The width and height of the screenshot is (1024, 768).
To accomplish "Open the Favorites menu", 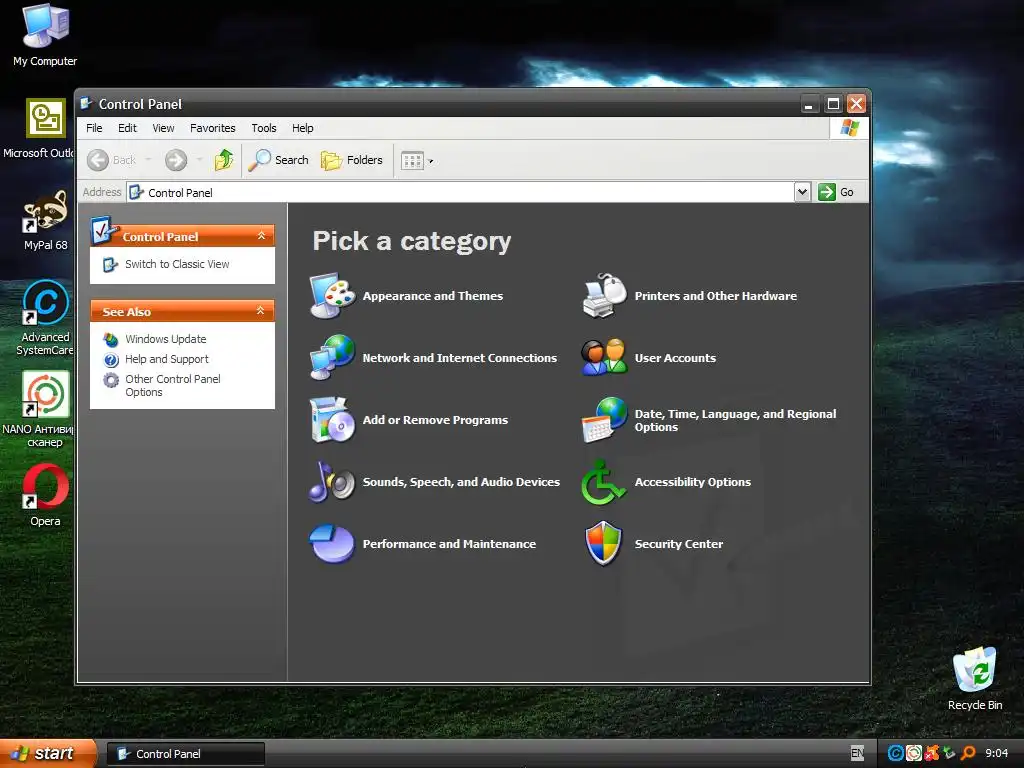I will (x=213, y=128).
